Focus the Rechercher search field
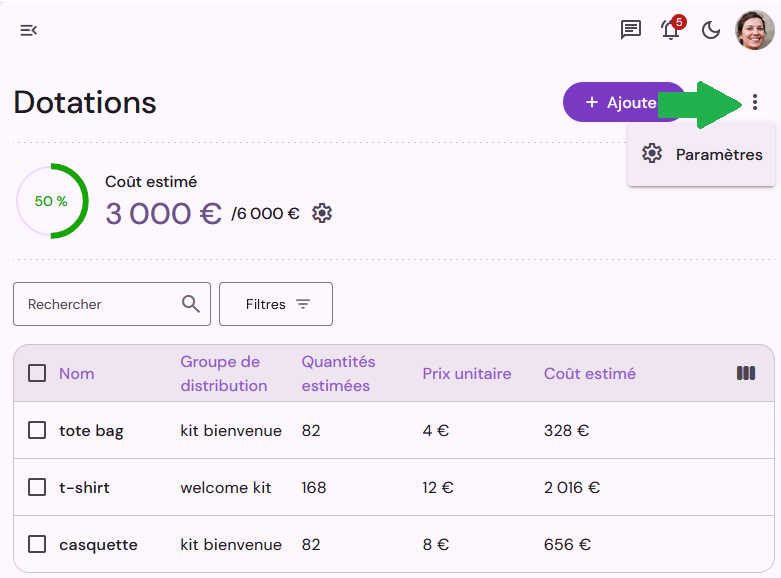The image size is (781, 578). pyautogui.click(x=112, y=304)
